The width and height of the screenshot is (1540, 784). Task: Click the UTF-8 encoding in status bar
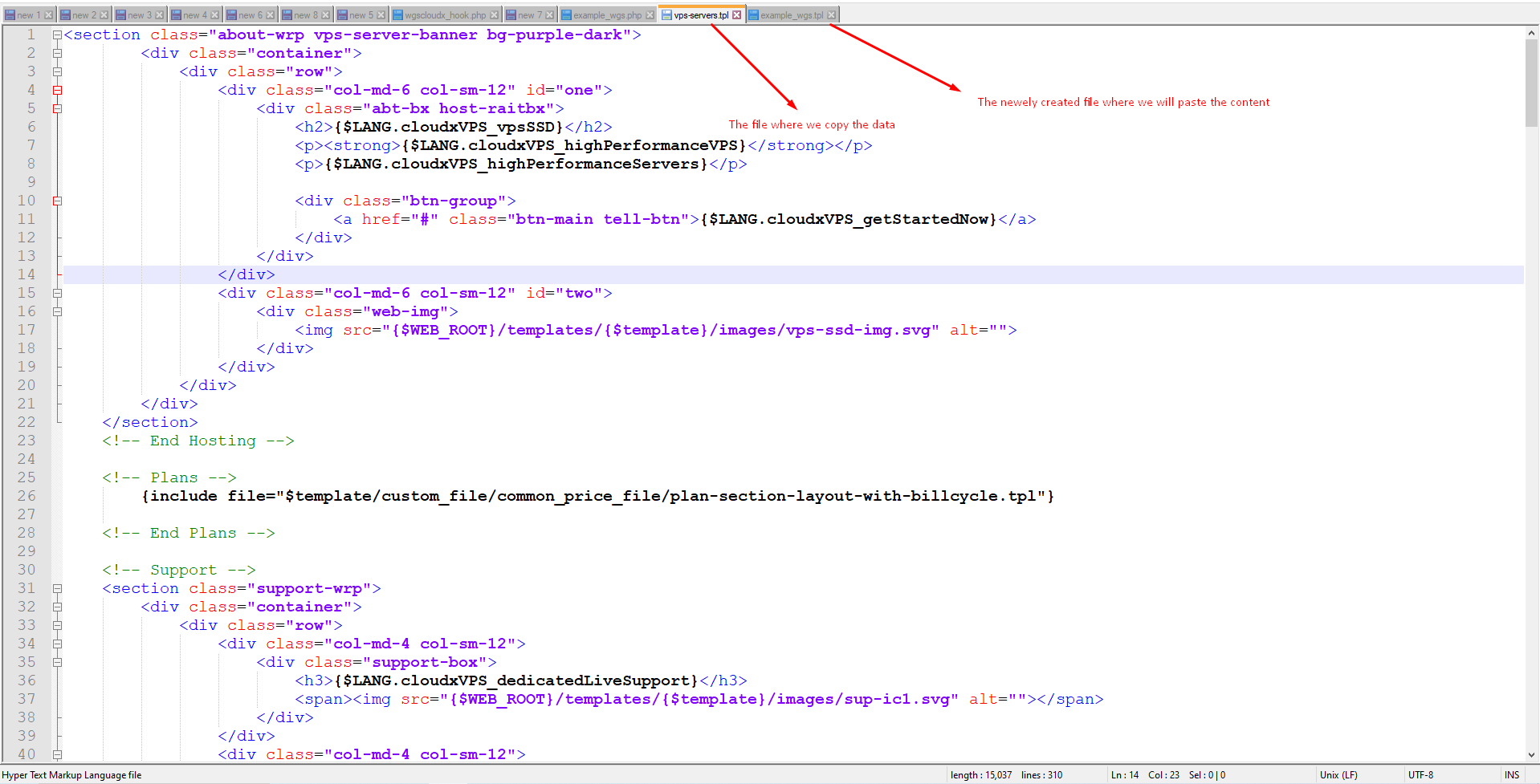pyautogui.click(x=1420, y=775)
